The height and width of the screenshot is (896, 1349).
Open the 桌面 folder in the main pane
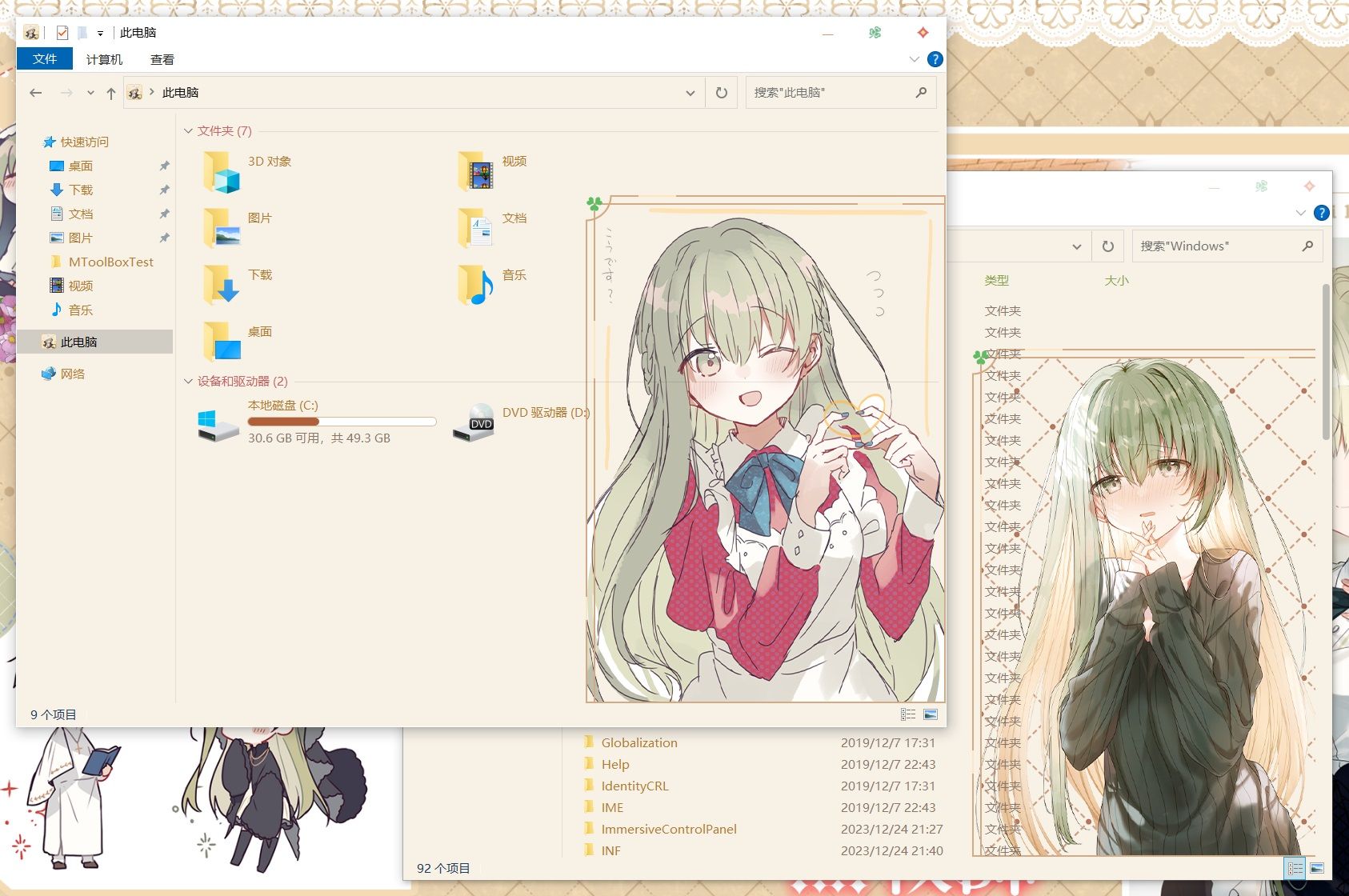tap(222, 342)
